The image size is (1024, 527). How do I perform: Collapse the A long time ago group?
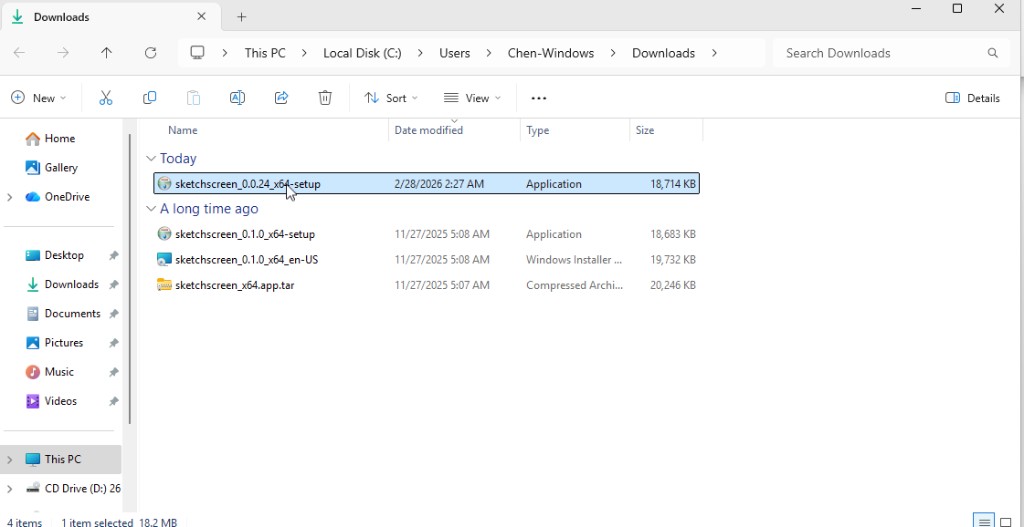(151, 208)
